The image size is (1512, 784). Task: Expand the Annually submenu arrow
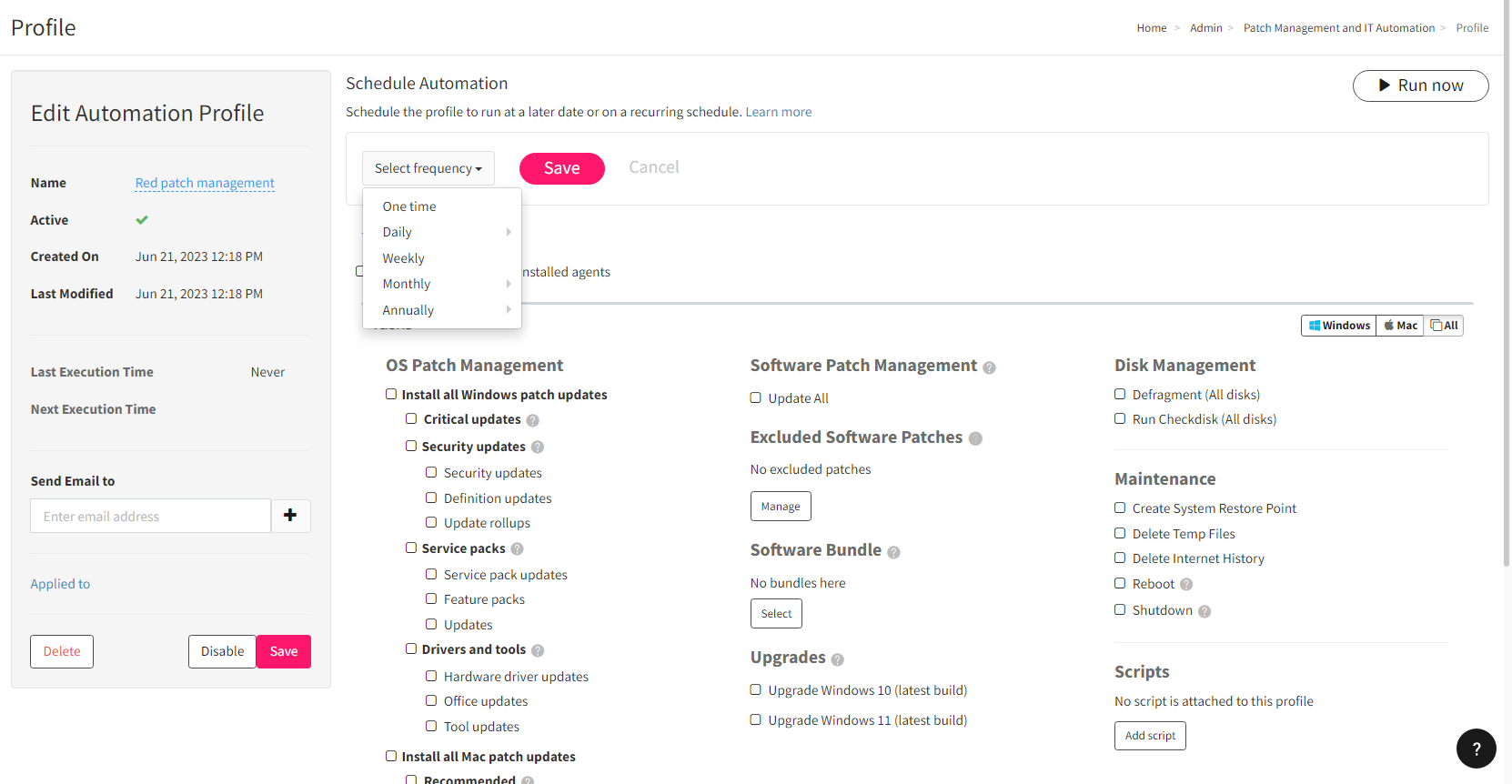[x=509, y=309]
